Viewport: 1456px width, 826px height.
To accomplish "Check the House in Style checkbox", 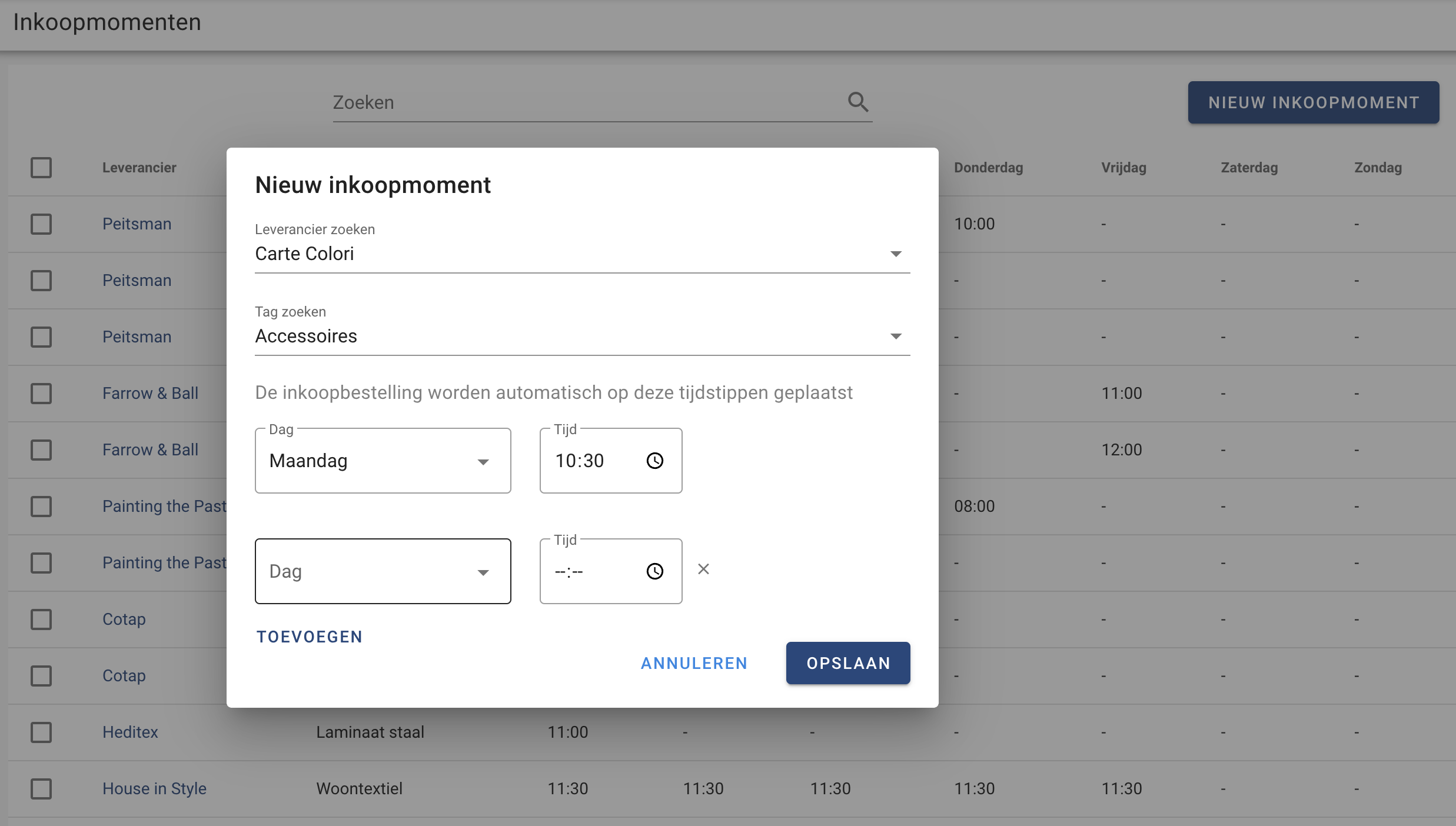I will click(41, 789).
